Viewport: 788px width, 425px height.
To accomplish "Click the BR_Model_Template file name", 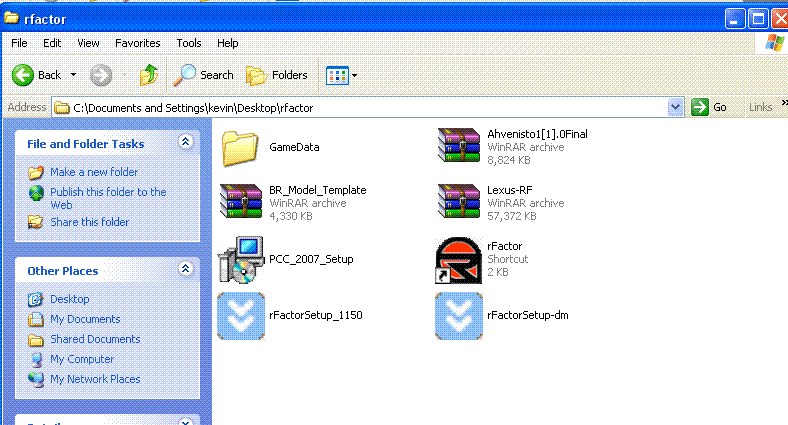I will pyautogui.click(x=318, y=190).
